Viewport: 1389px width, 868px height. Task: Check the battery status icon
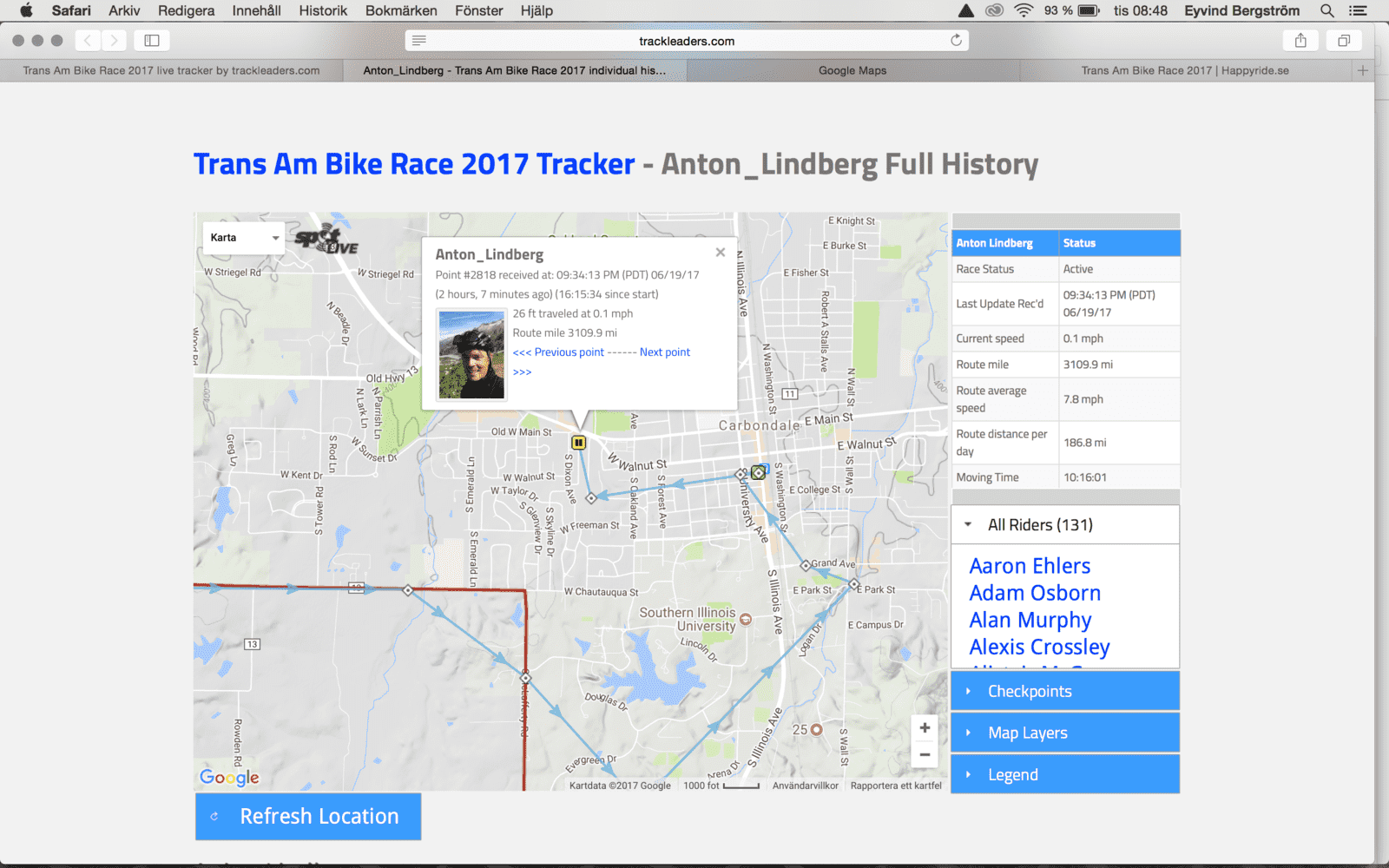(x=1089, y=10)
